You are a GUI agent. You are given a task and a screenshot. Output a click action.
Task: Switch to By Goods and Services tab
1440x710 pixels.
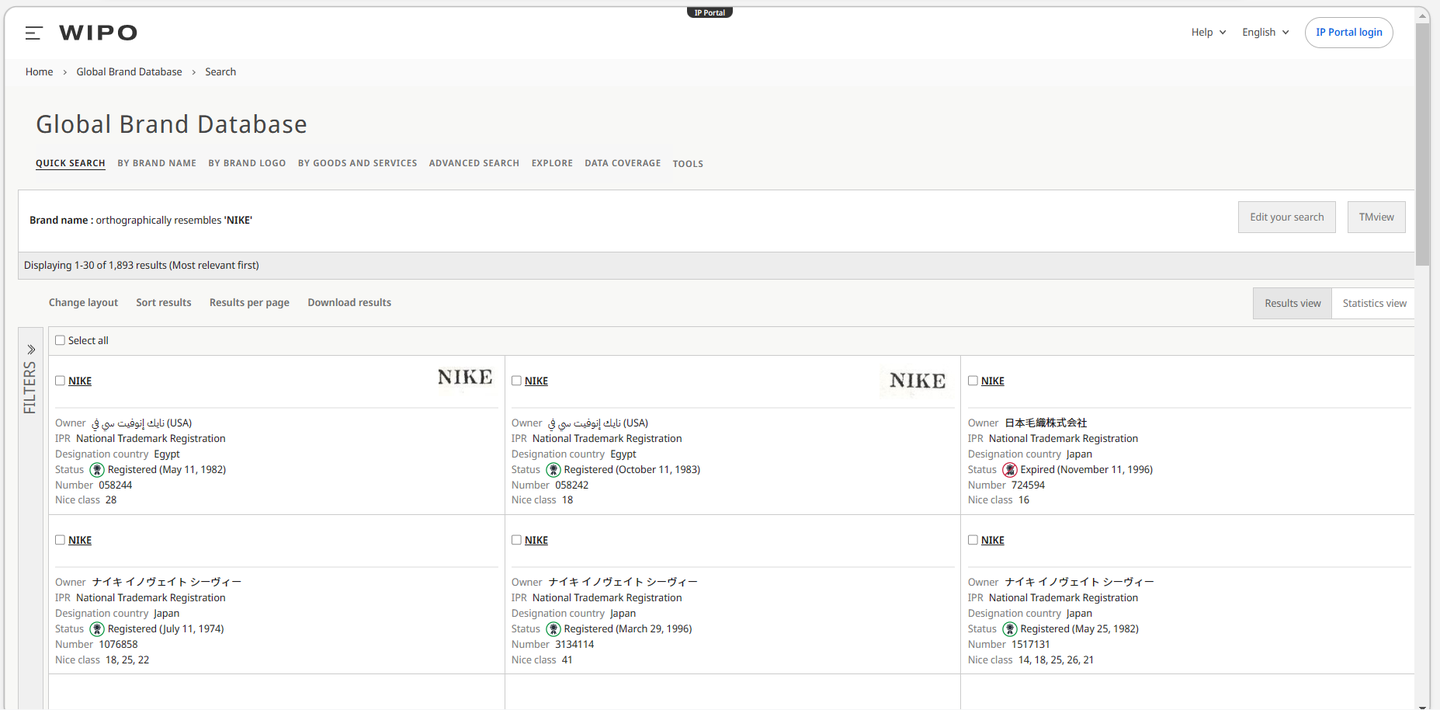(x=357, y=163)
